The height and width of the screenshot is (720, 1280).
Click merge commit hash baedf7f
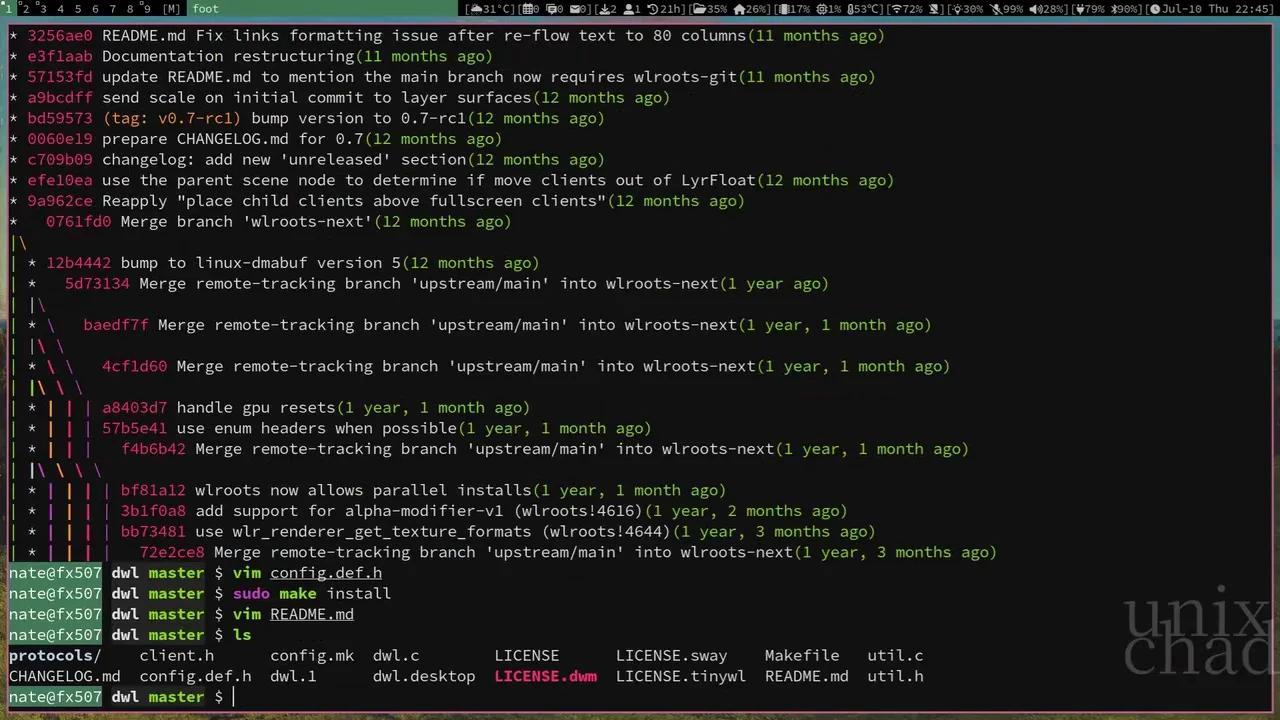pos(115,325)
